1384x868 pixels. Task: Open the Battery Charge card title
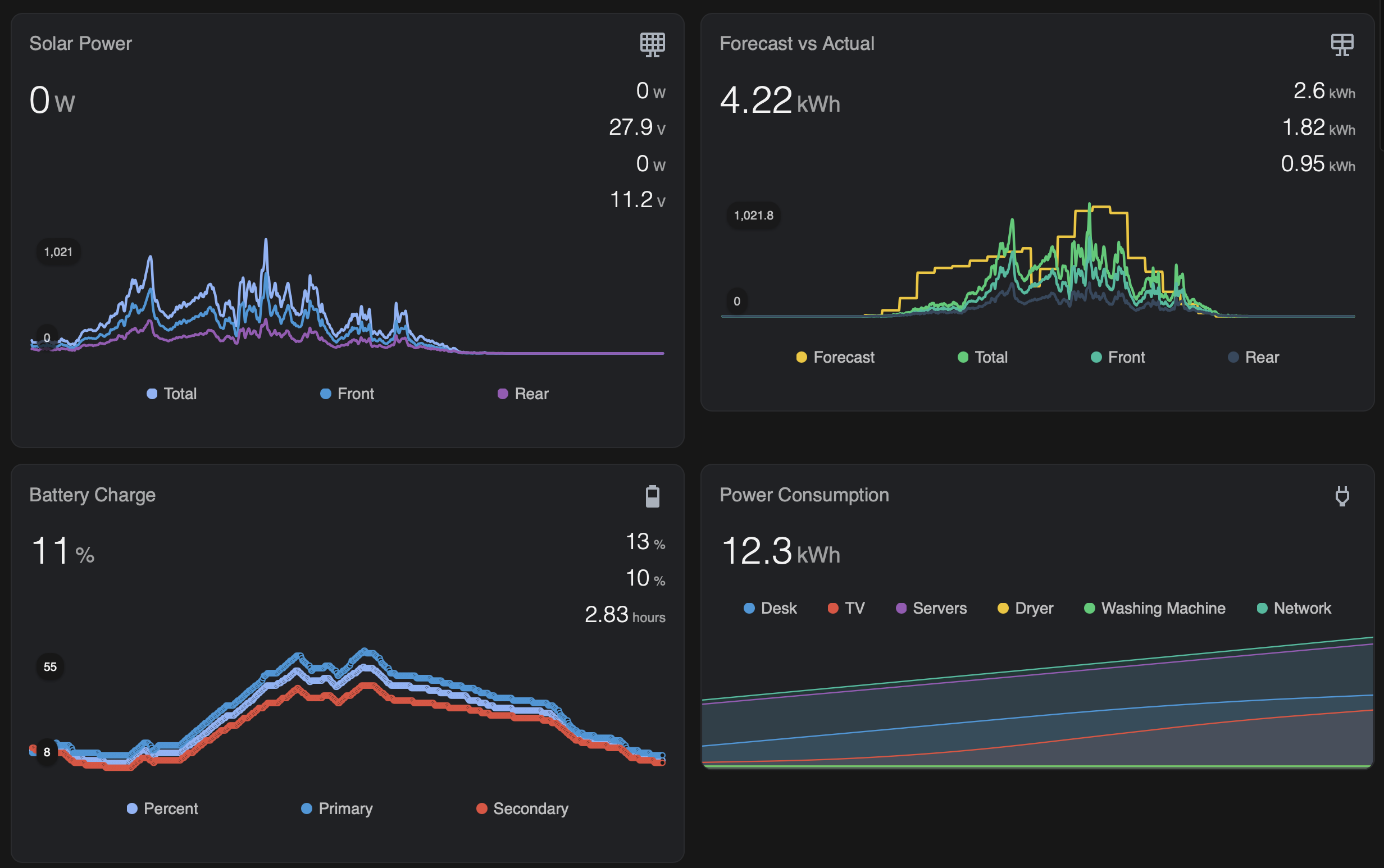(93, 495)
